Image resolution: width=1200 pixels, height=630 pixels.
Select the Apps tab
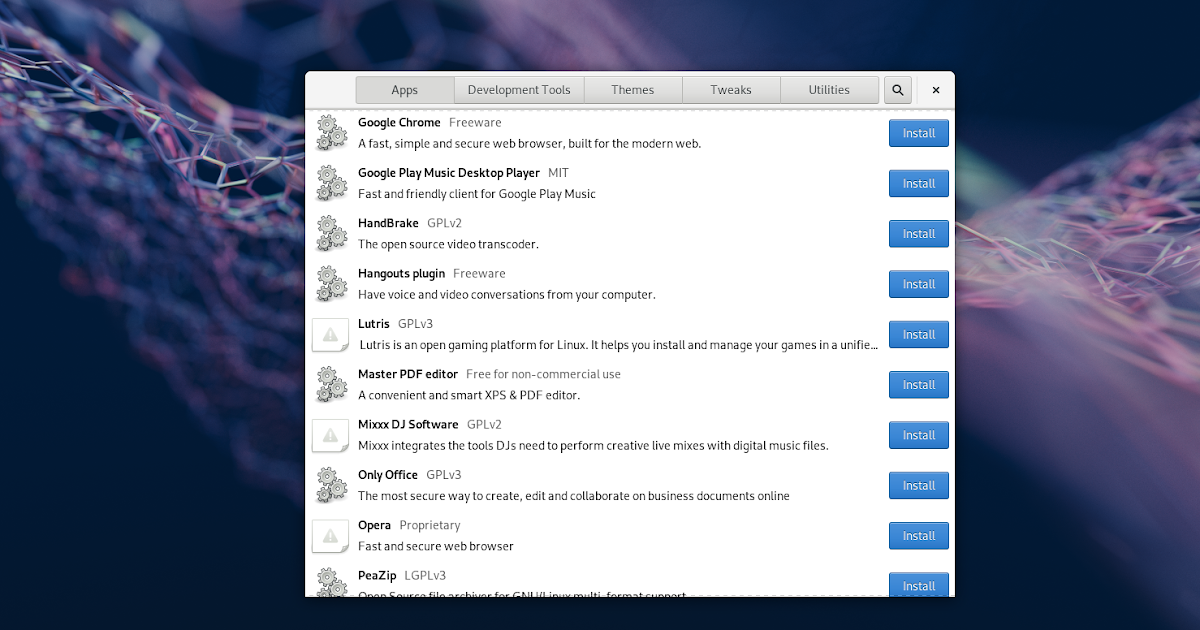pyautogui.click(x=404, y=89)
